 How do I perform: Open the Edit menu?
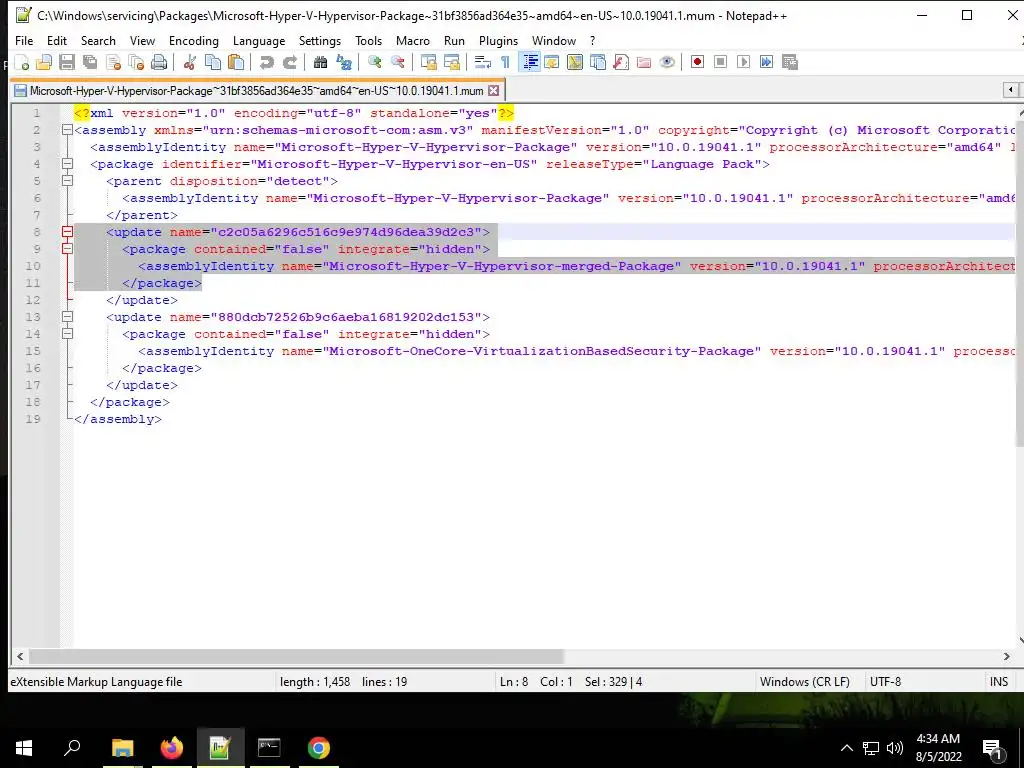tap(57, 40)
